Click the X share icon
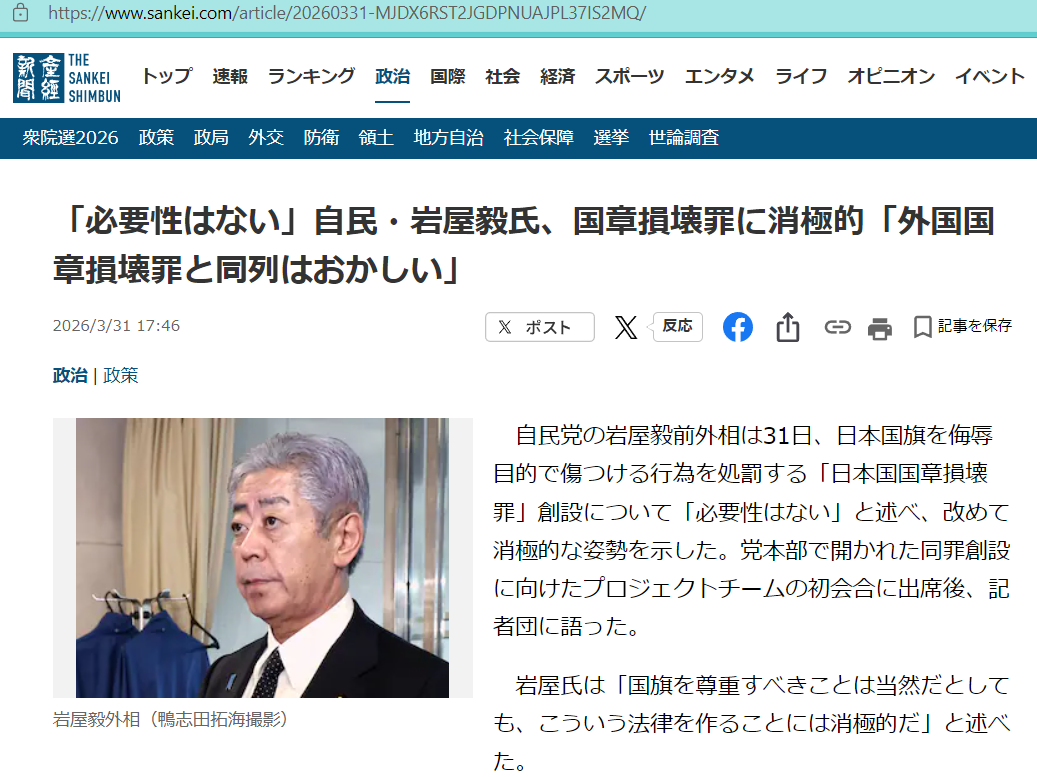 (626, 327)
